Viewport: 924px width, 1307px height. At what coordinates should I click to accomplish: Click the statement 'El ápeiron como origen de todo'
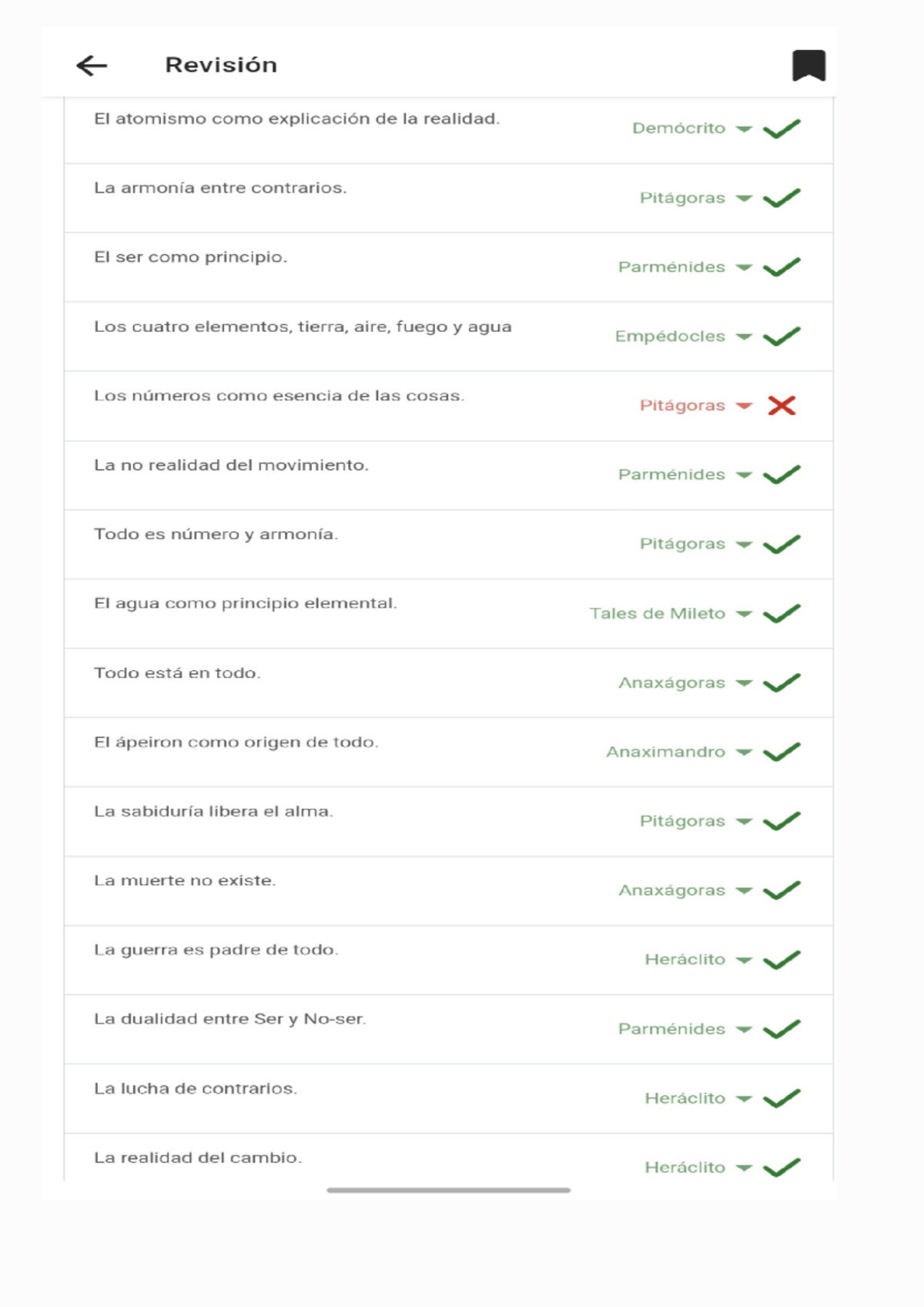[x=236, y=742]
